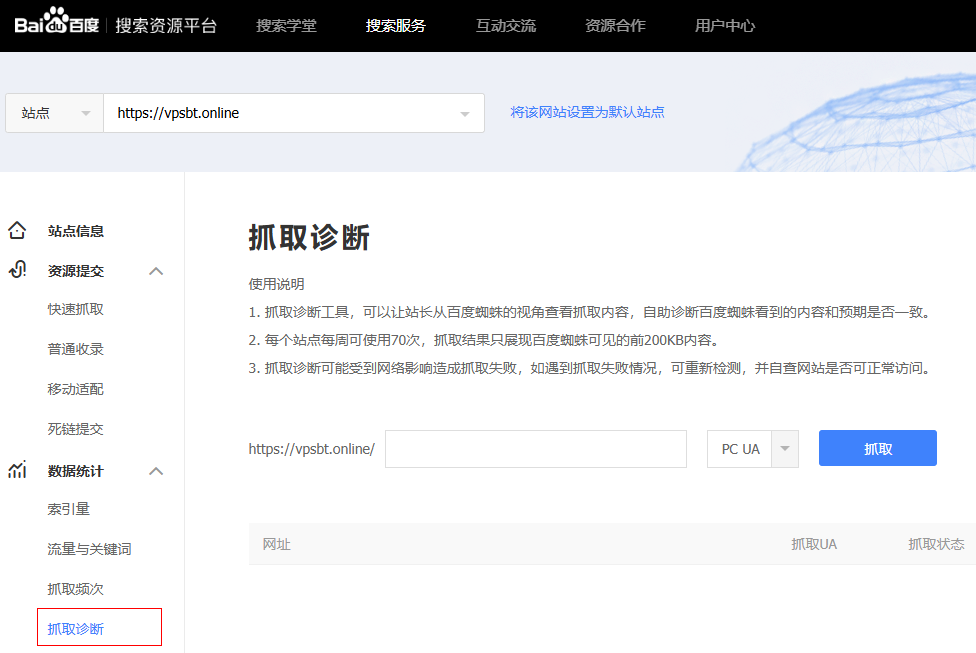This screenshot has height=653, width=976.
Task: Open 快速抓取 in the sidebar
Action: click(x=76, y=310)
